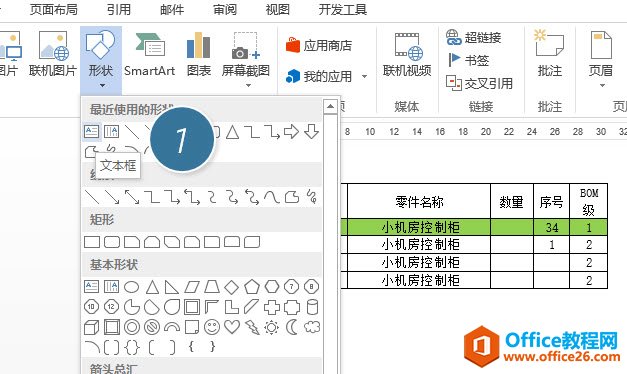
Task: Select vertical text box in recently used shapes
Action: pyautogui.click(x=112, y=131)
